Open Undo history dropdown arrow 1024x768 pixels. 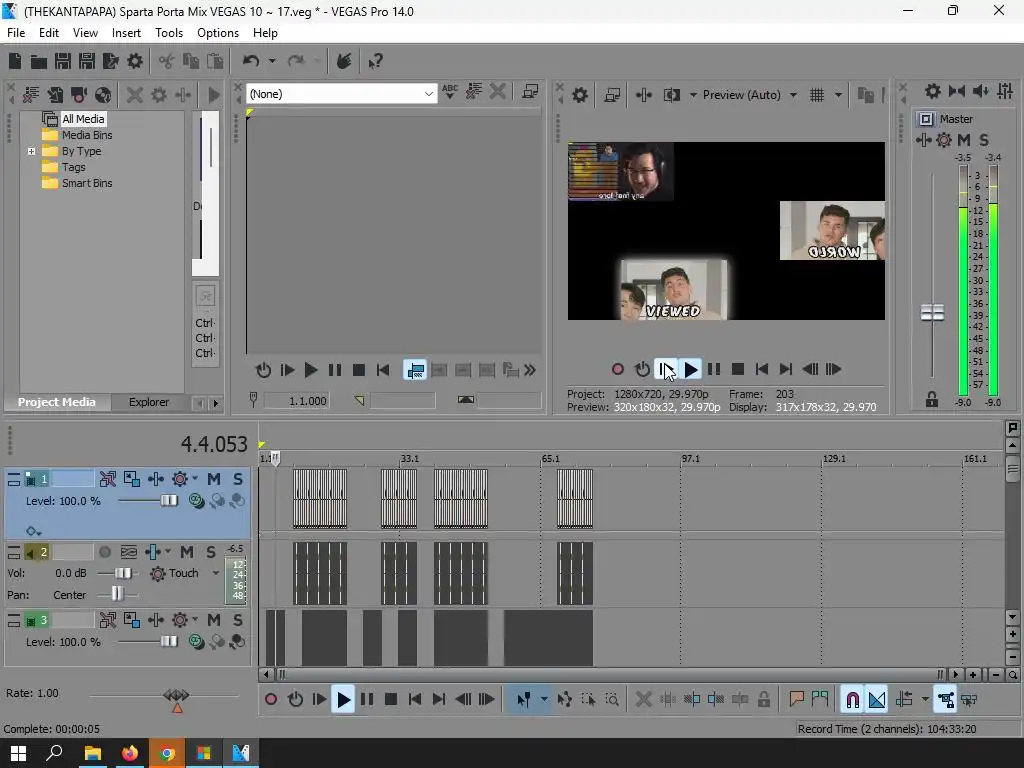point(272,61)
